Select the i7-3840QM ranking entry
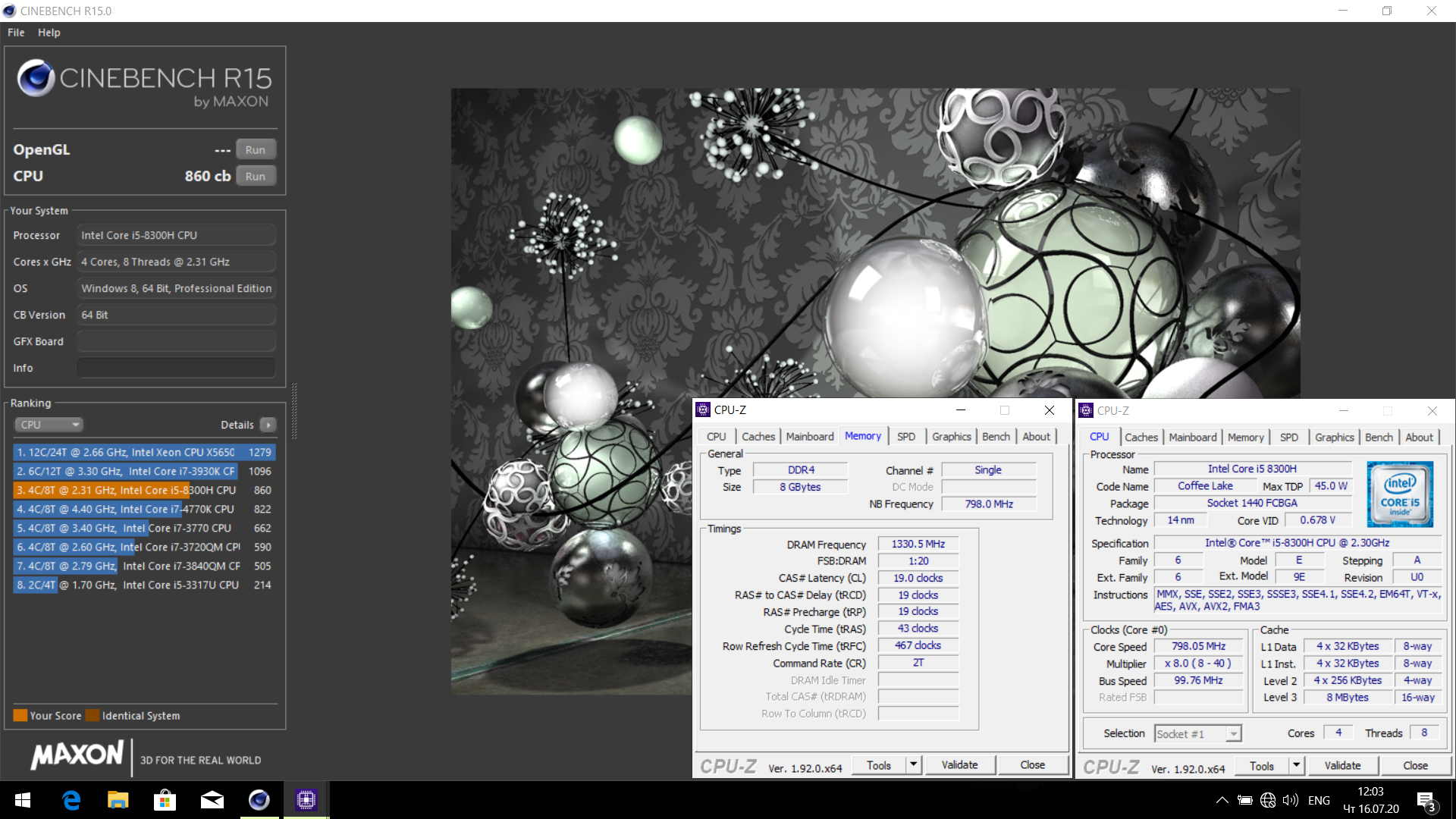 click(144, 566)
